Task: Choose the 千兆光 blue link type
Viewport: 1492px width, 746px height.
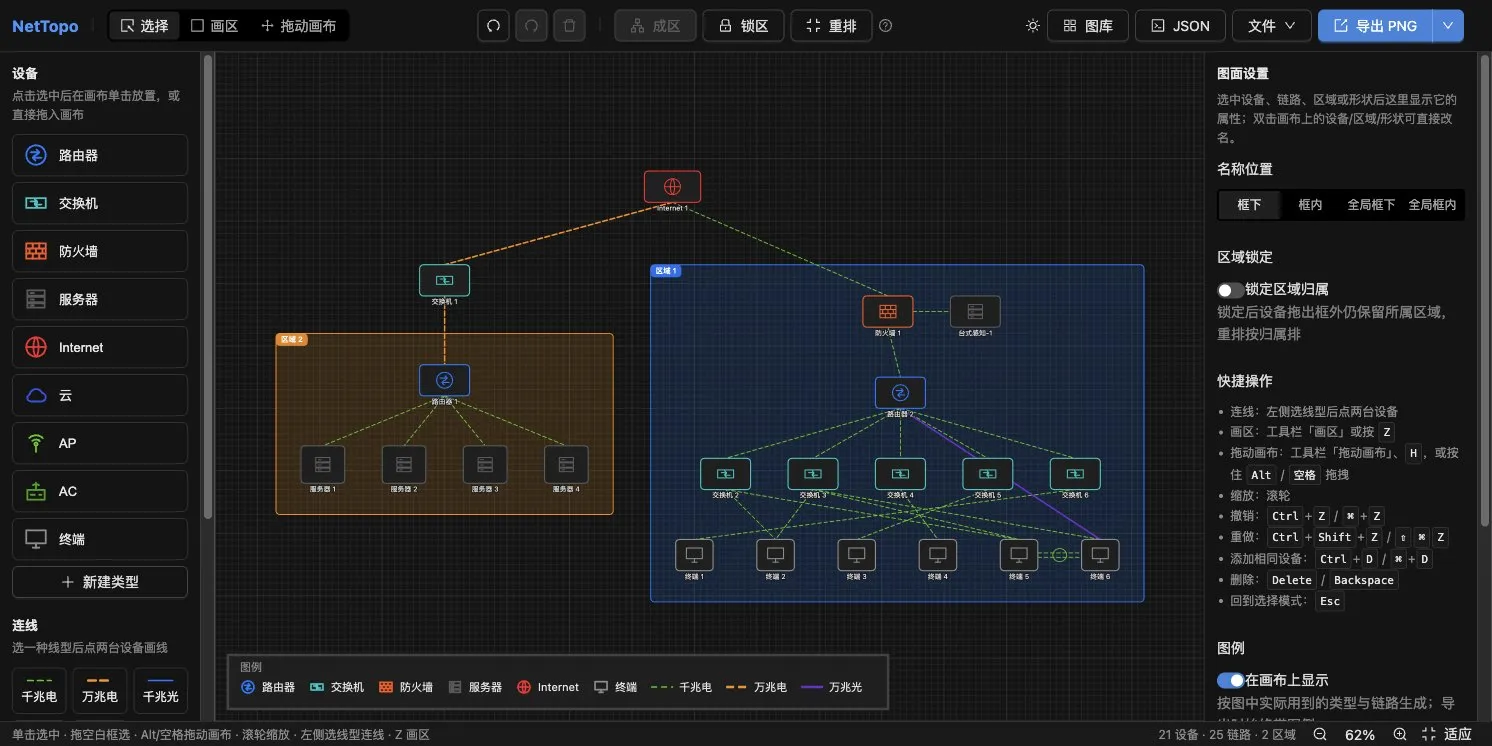Action: [x=161, y=691]
